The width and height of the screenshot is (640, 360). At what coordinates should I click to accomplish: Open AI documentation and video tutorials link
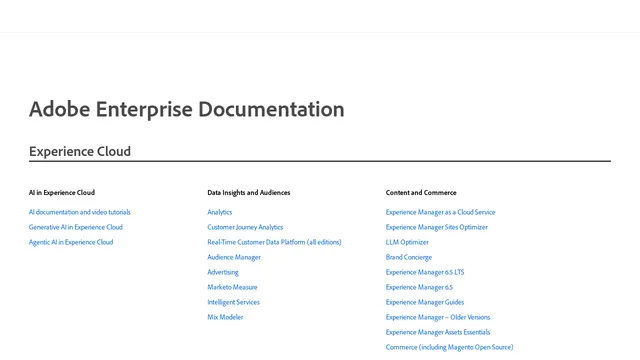tap(80, 212)
